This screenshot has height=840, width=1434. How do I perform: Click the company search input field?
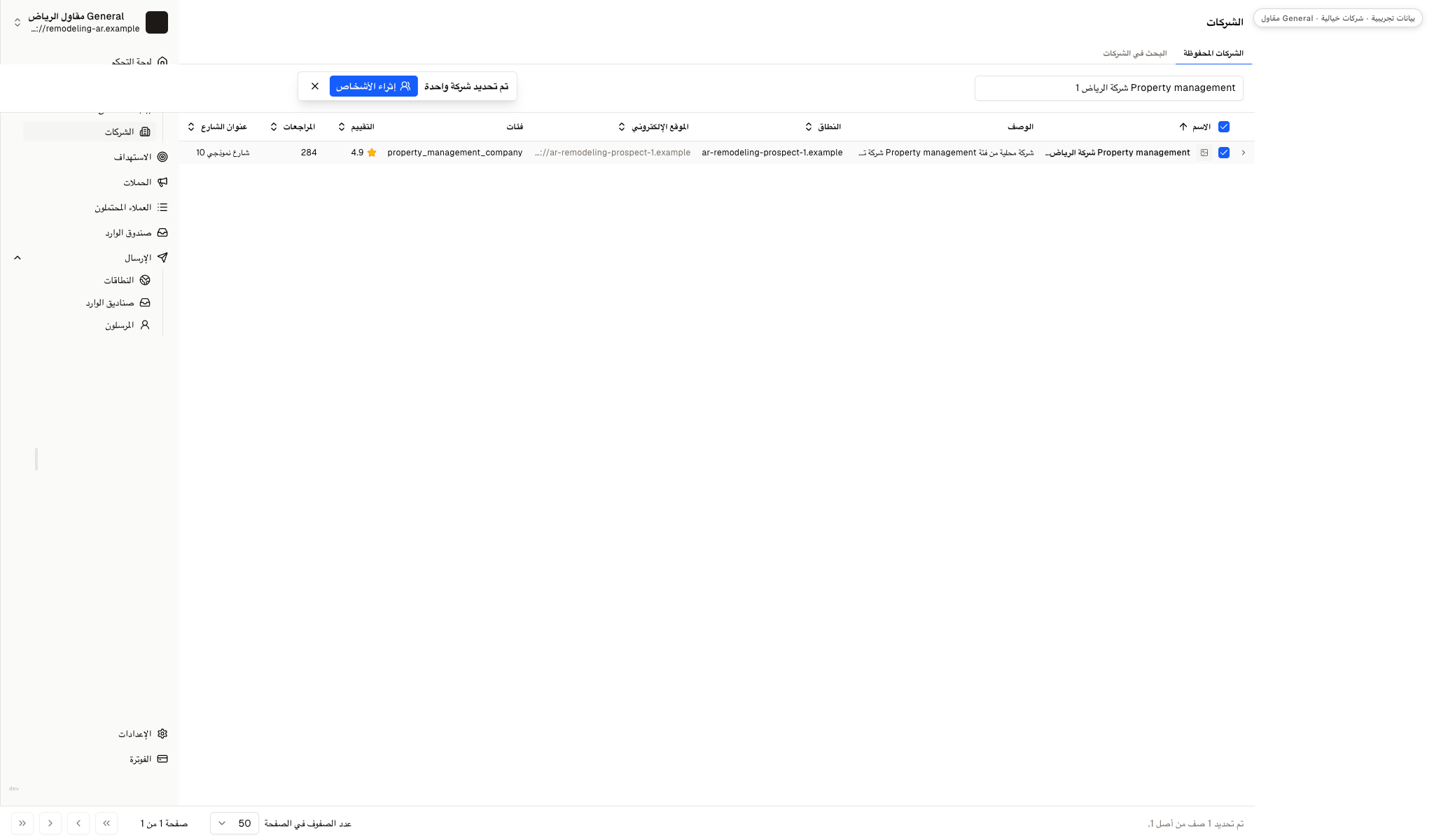(1109, 88)
